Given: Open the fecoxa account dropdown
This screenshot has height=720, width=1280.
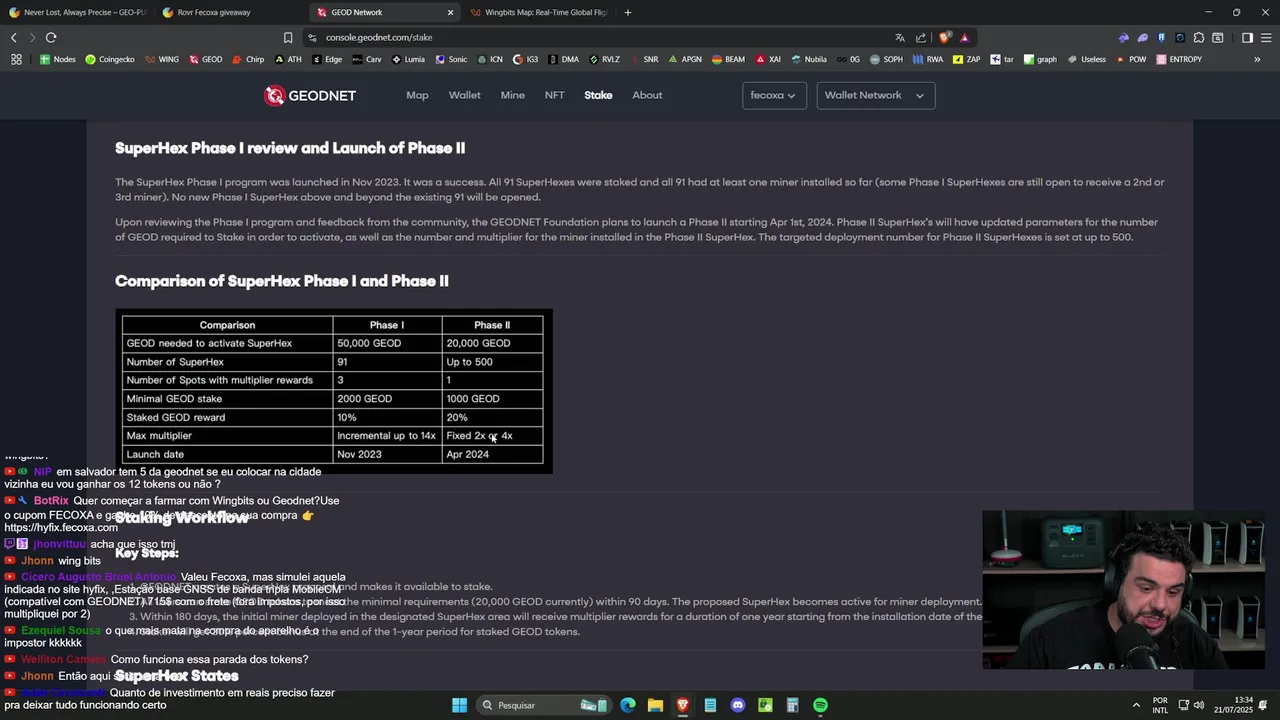Looking at the screenshot, I should tap(774, 95).
